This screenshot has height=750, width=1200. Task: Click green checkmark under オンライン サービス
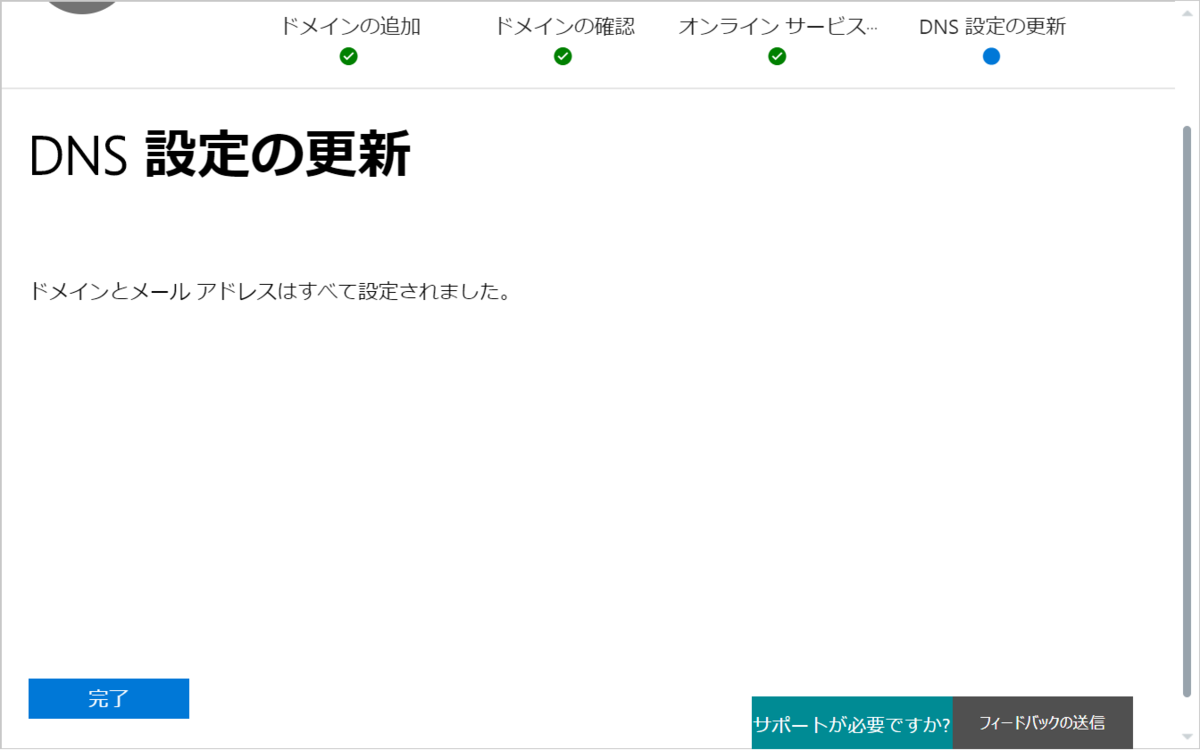(777, 56)
